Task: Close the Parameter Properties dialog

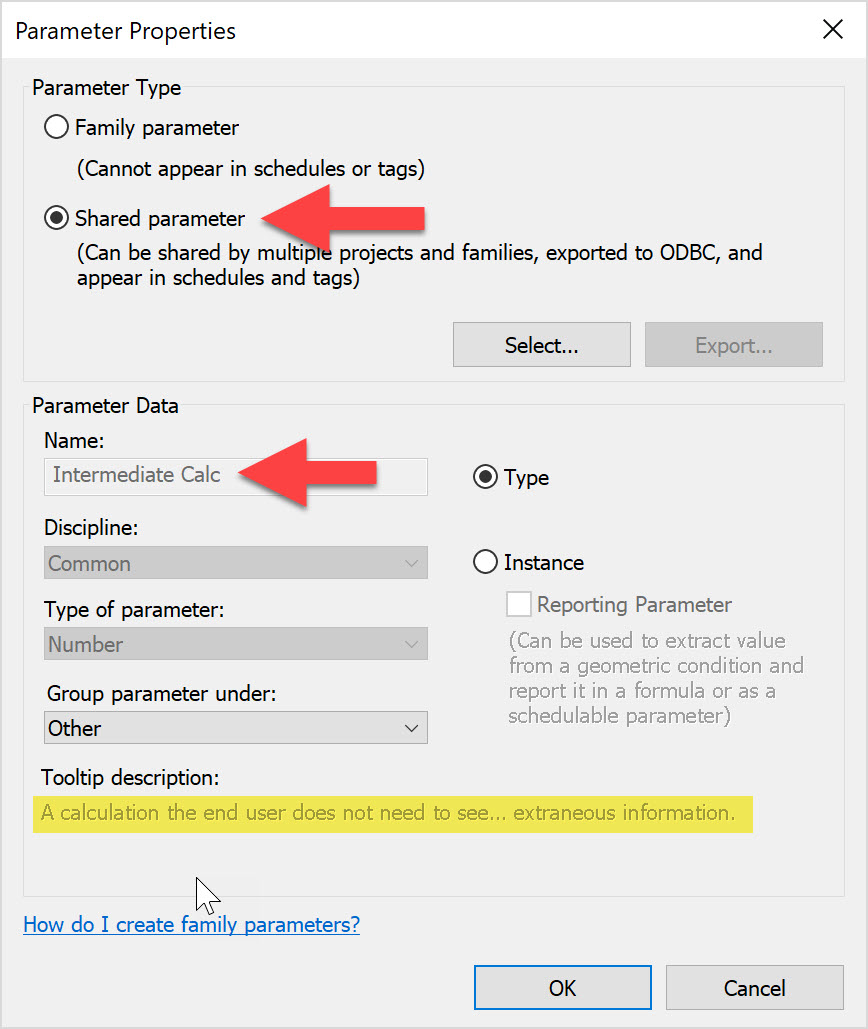Action: pos(833,29)
